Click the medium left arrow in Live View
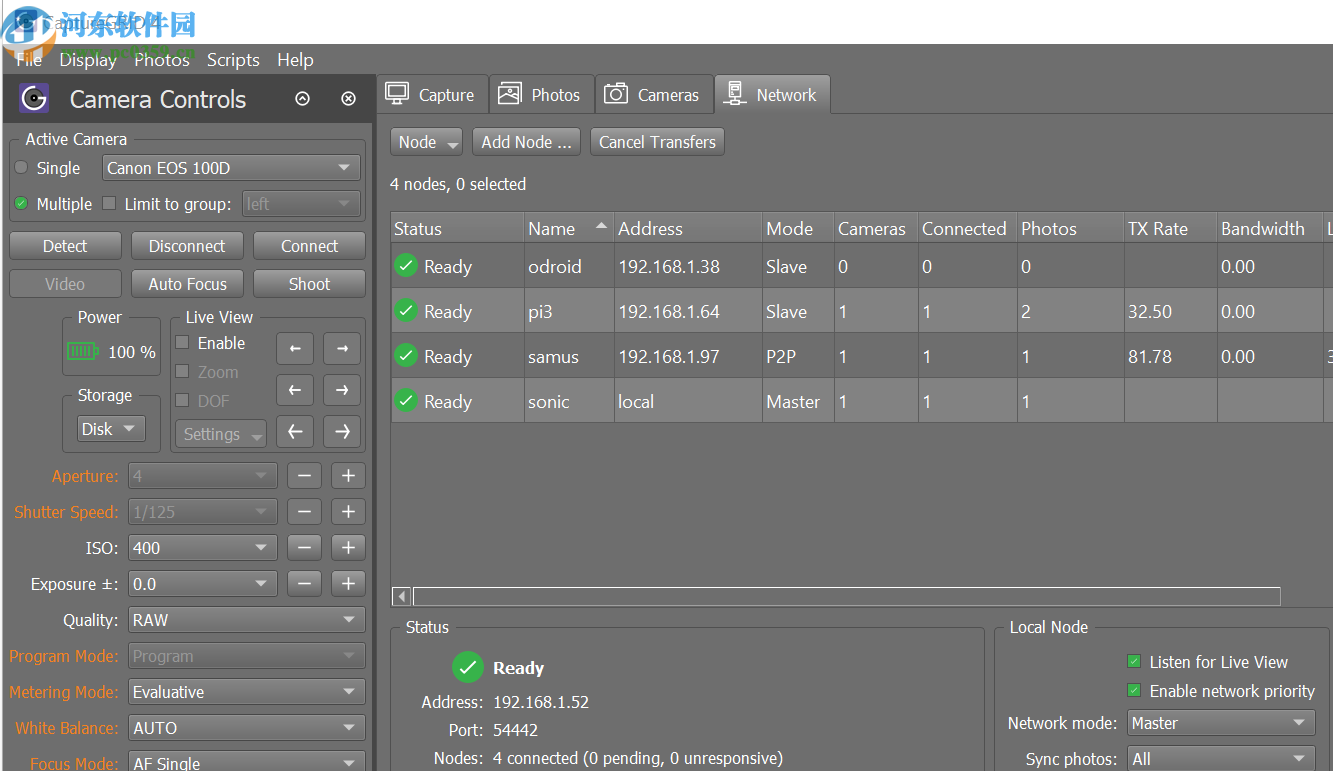1333x771 pixels. (295, 390)
